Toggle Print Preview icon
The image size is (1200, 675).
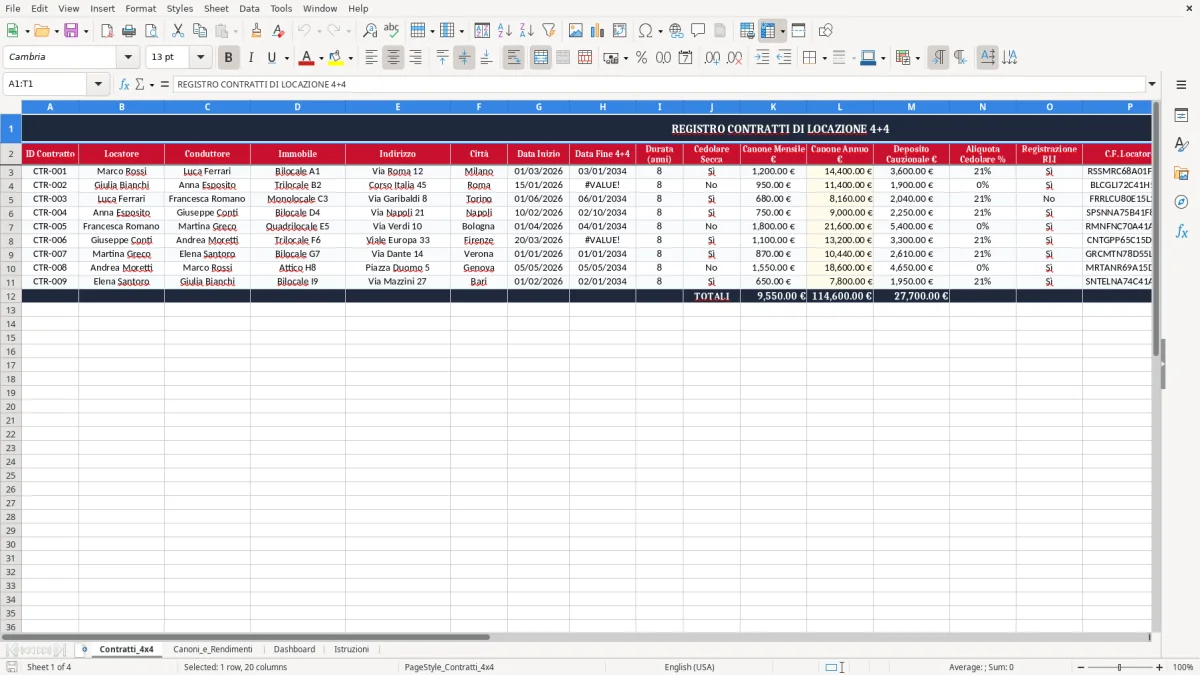point(150,31)
